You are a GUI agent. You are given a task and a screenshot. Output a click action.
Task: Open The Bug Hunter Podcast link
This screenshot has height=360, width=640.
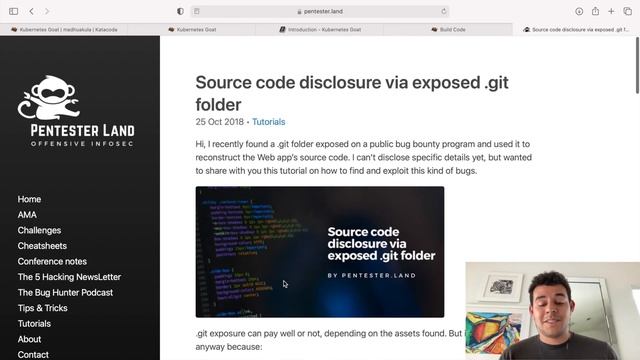(65, 292)
